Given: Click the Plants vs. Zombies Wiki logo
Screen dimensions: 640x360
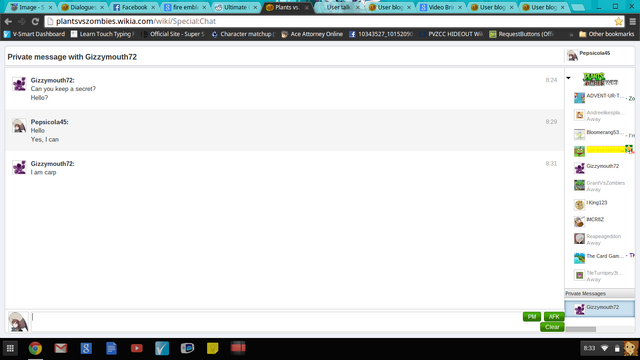Looking at the screenshot, I should point(600,79).
